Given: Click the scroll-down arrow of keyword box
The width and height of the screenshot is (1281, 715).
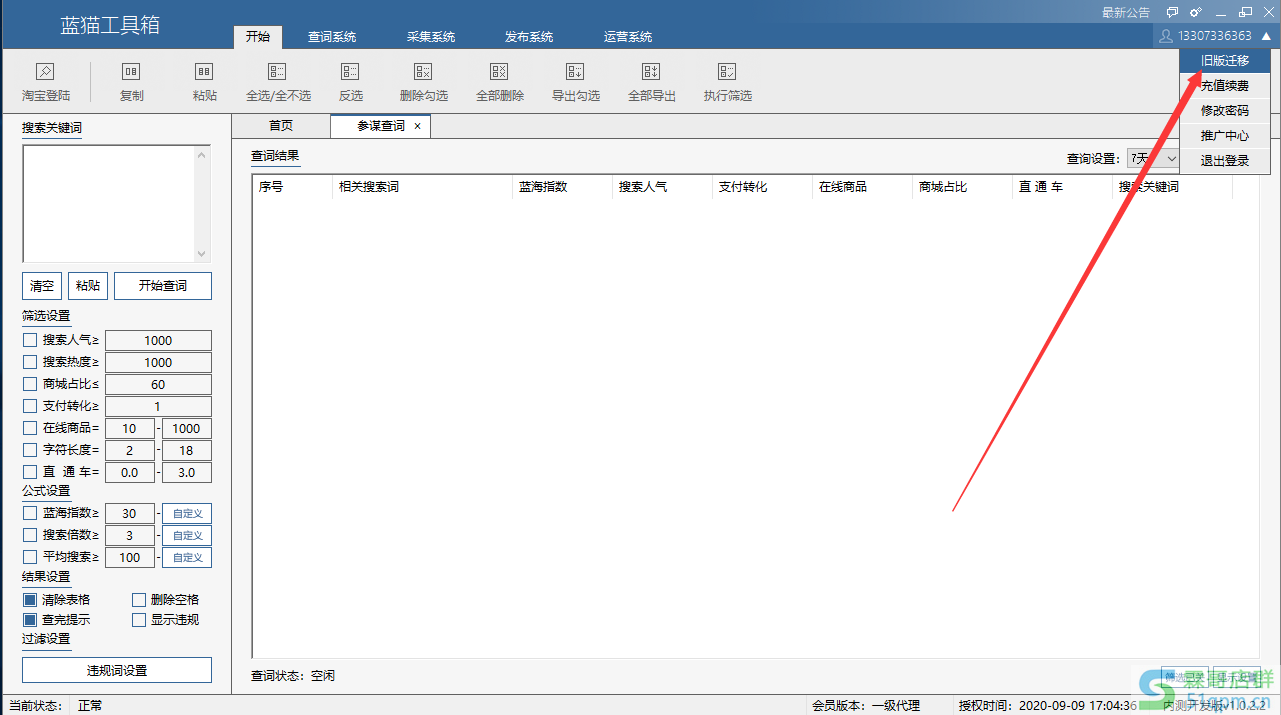Looking at the screenshot, I should [x=202, y=254].
